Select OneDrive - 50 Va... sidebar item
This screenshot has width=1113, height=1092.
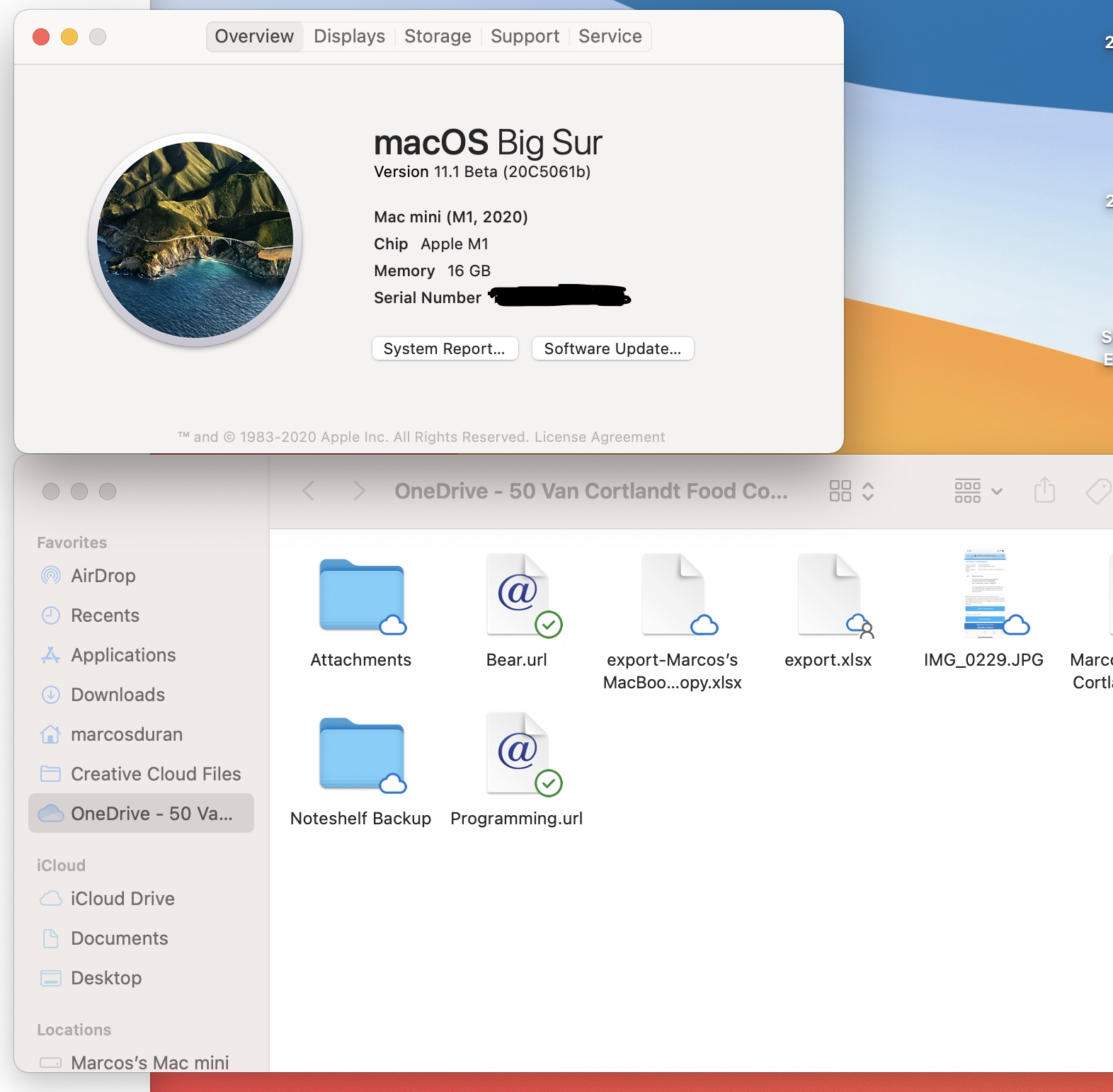141,813
